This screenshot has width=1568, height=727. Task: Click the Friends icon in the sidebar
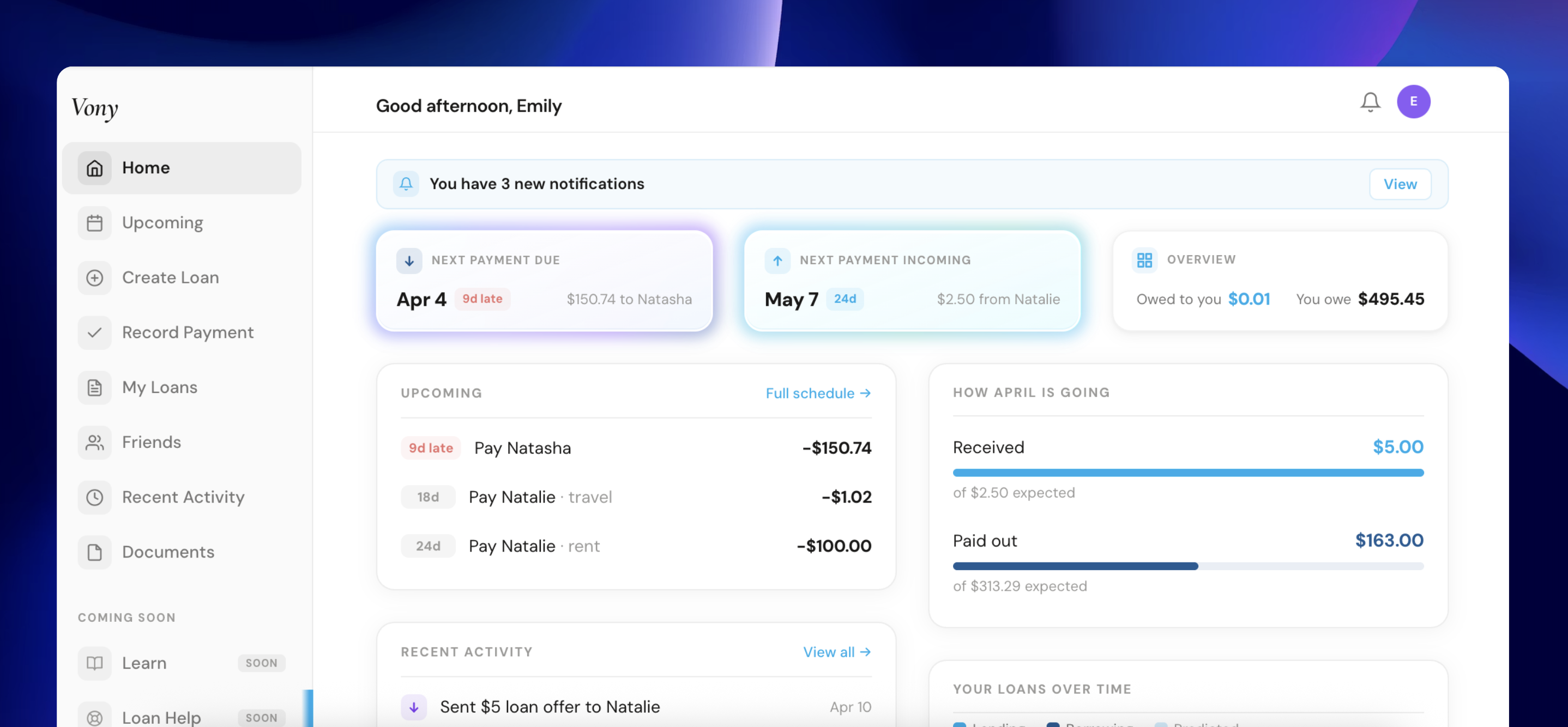(95, 443)
